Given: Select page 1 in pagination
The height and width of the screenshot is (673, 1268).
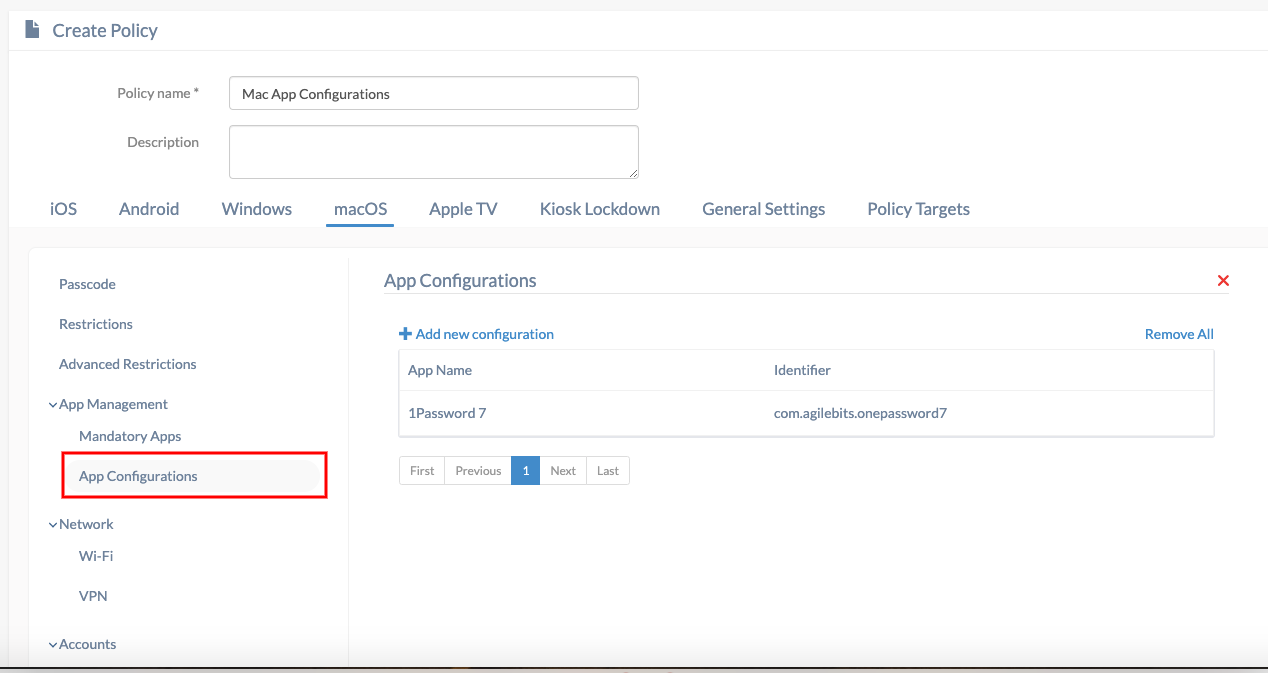Looking at the screenshot, I should tap(525, 471).
